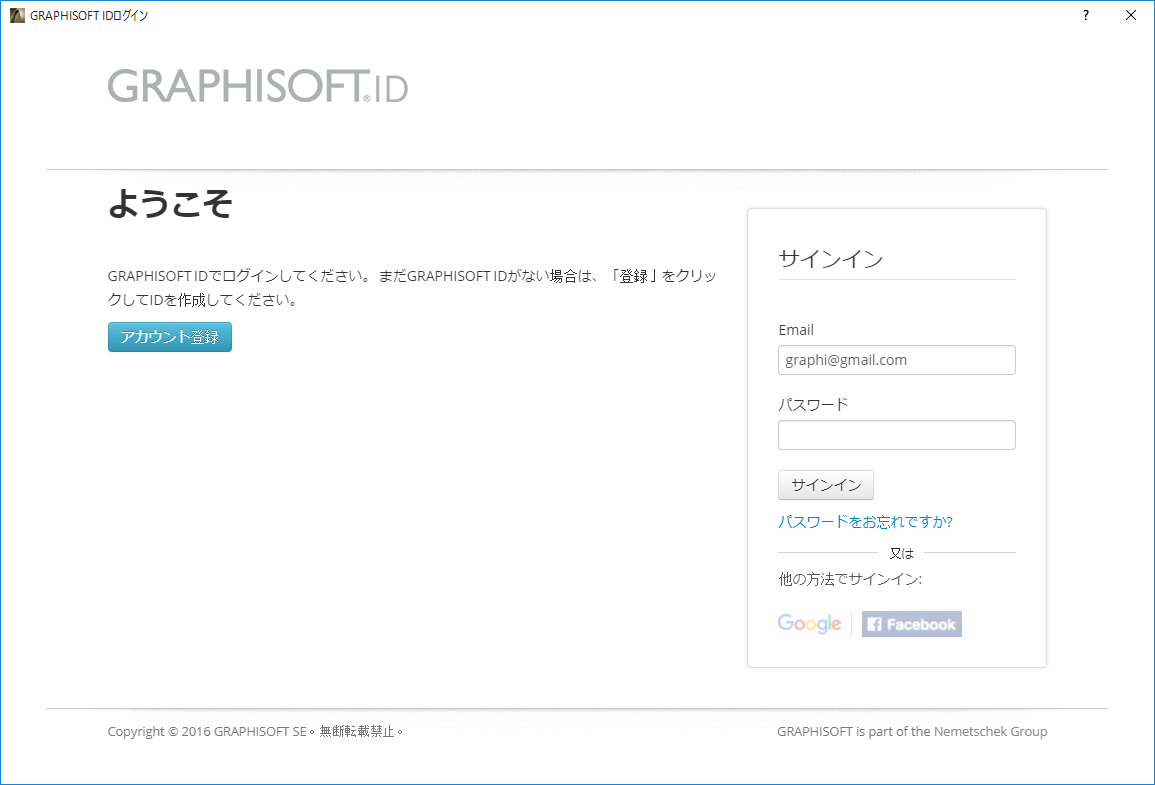Close the GRAPHISOFT ID login window
The image size is (1155, 785).
pos(1131,15)
